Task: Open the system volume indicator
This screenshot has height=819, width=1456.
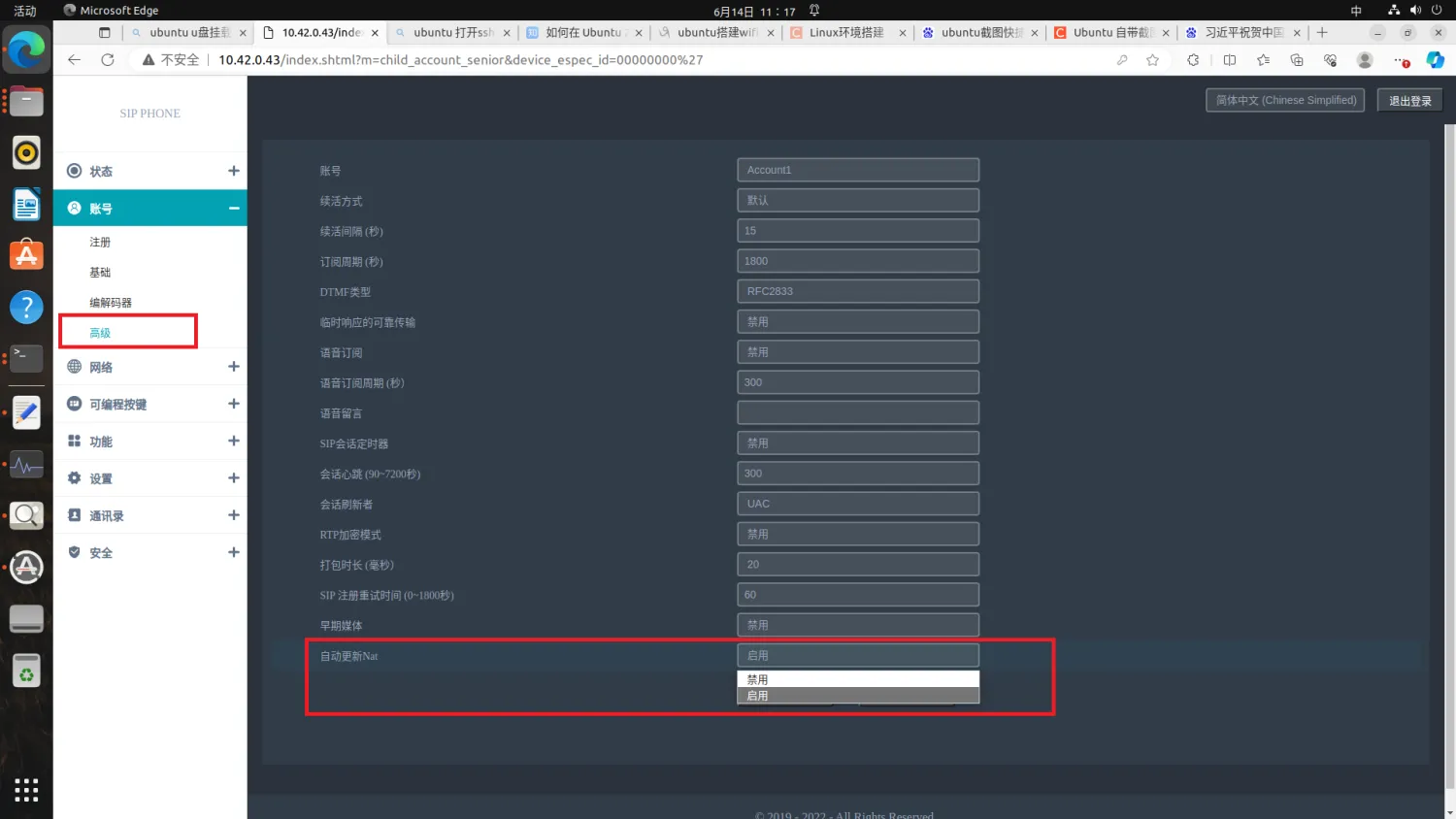Action: [x=1415, y=11]
